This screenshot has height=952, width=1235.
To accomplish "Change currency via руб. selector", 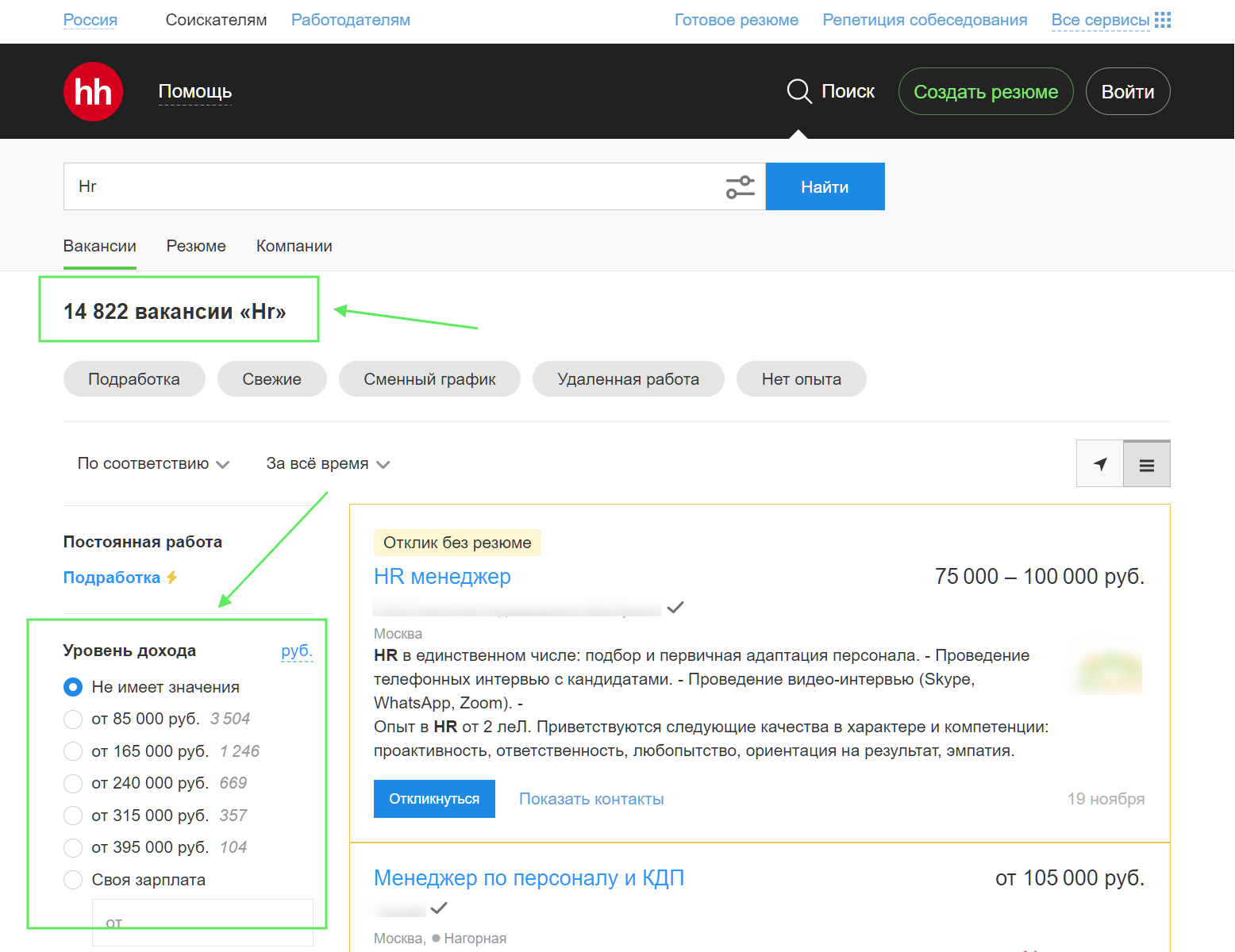I will [x=297, y=651].
